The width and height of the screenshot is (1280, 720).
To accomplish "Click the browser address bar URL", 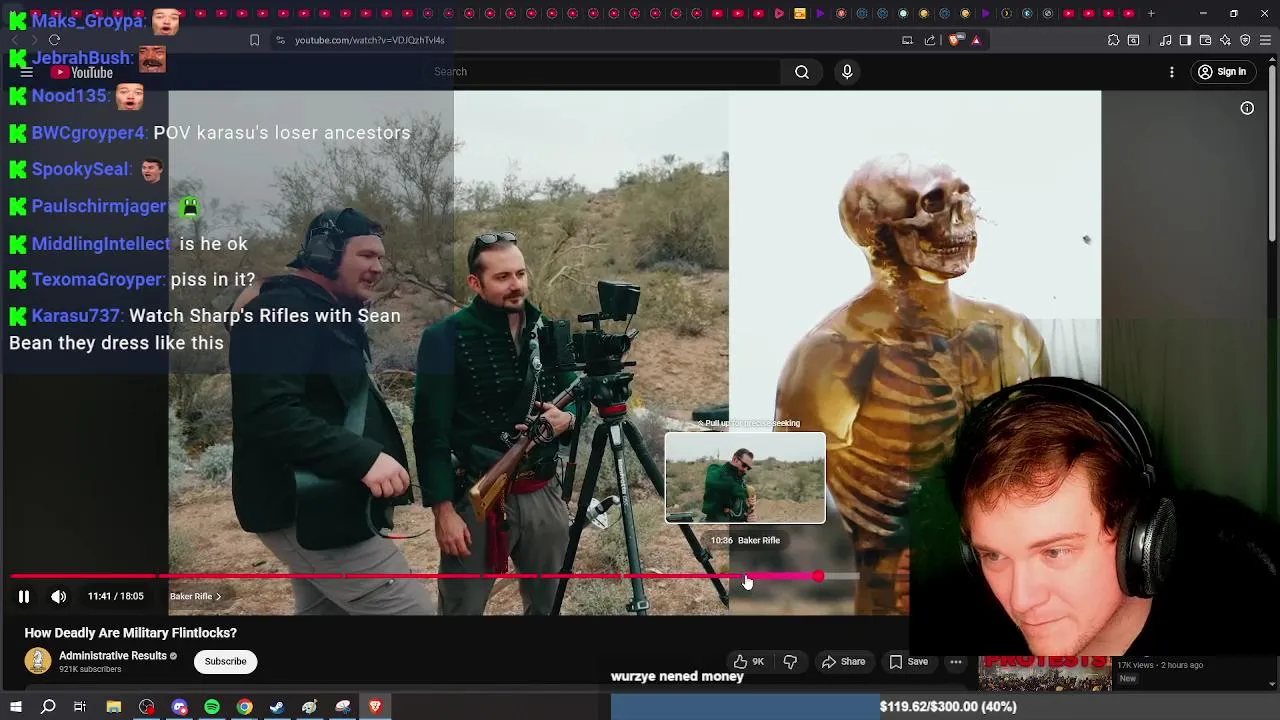I will coord(369,40).
